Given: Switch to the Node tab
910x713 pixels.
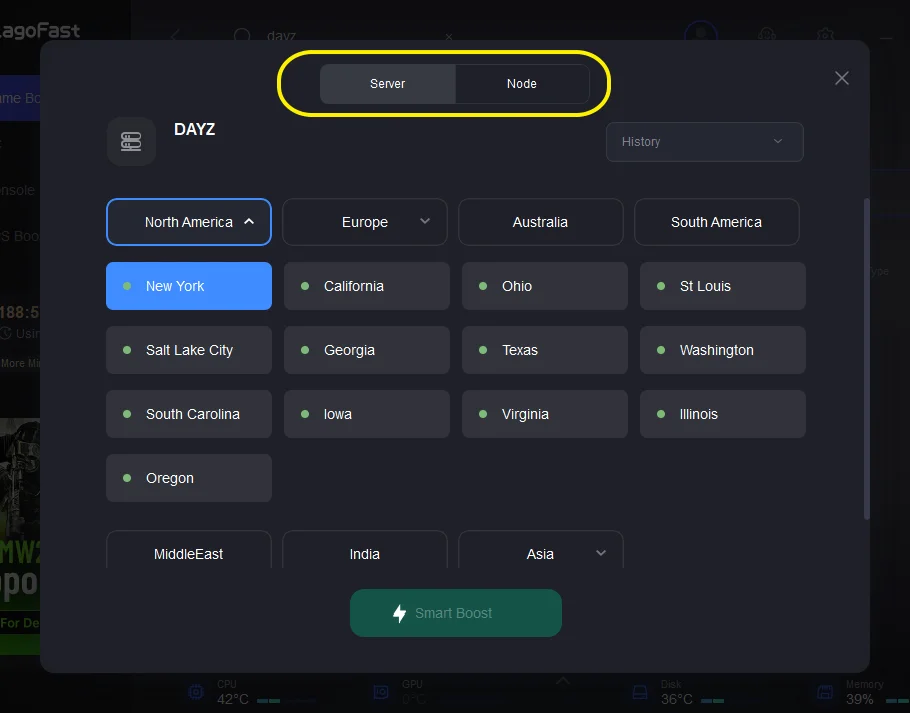Looking at the screenshot, I should pos(521,84).
